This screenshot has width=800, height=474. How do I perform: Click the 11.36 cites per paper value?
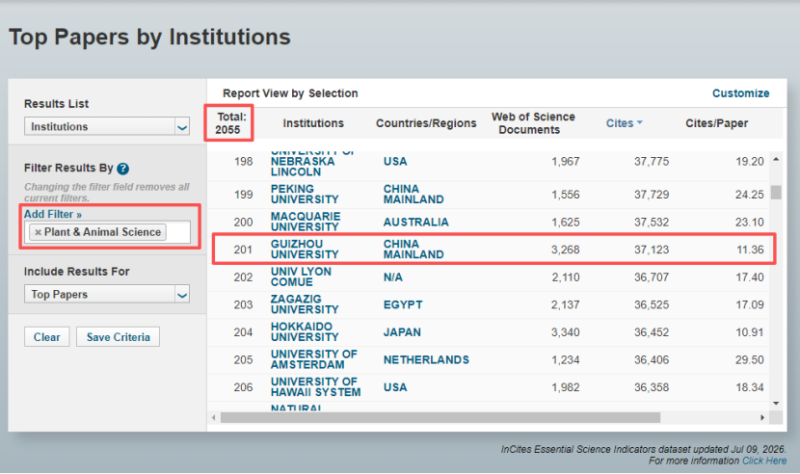(x=749, y=250)
